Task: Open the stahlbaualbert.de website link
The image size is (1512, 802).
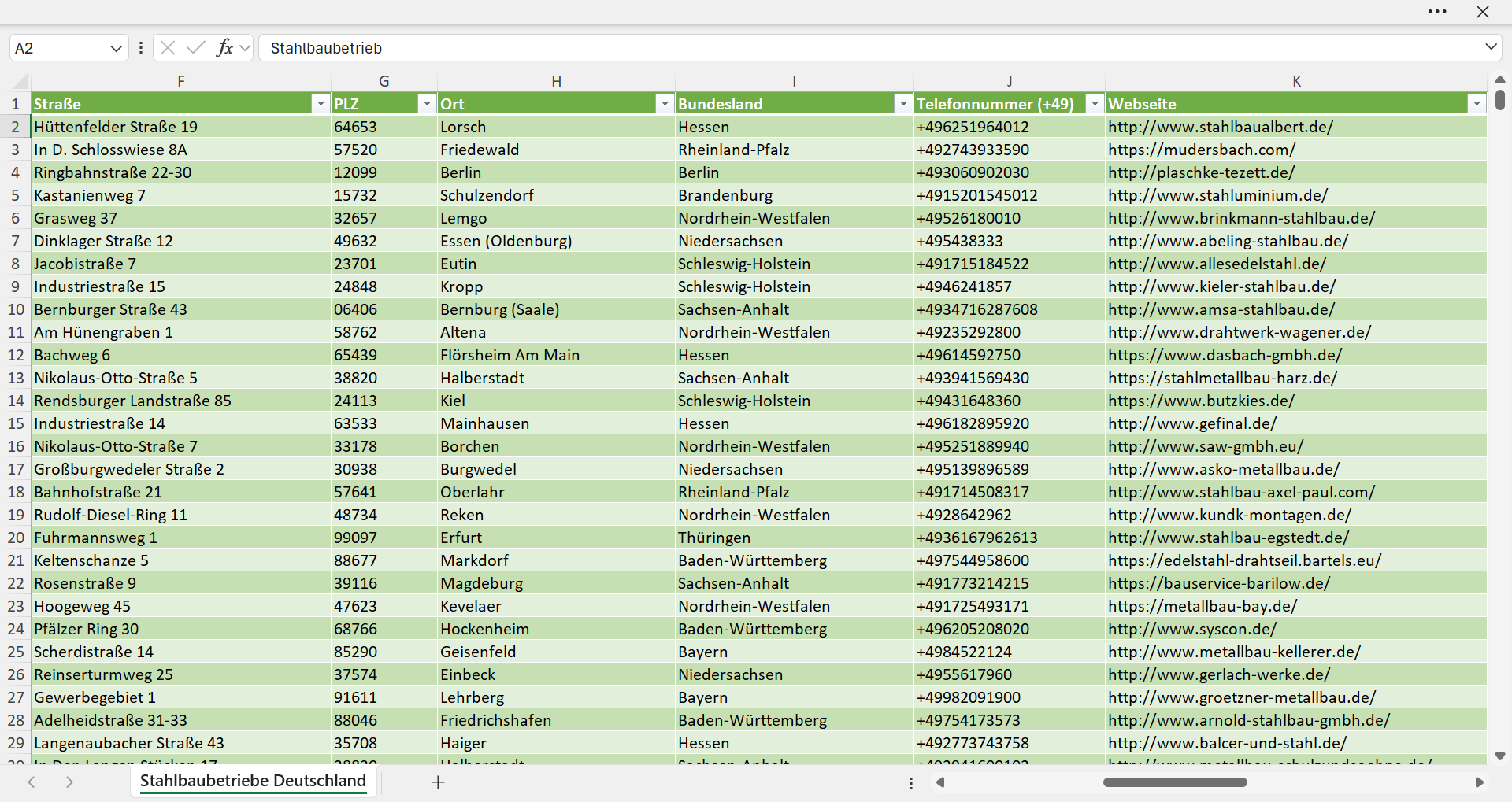Action: tap(1221, 127)
